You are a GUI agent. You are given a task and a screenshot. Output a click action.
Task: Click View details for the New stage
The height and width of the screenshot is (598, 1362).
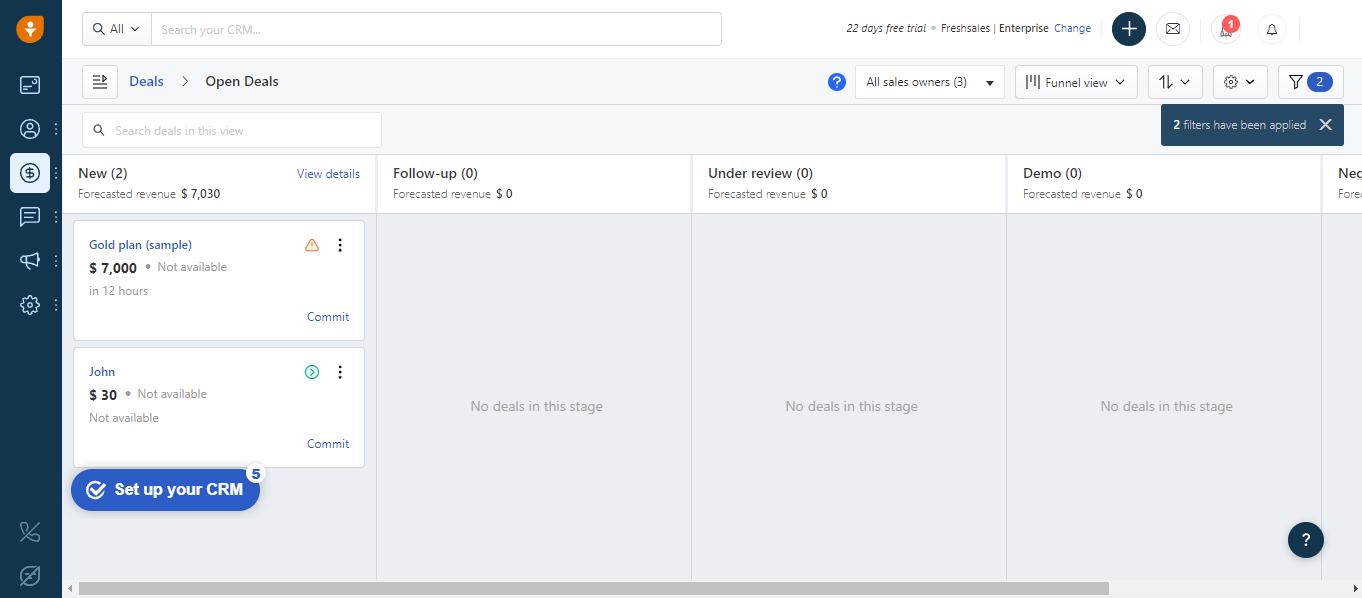[x=328, y=174]
